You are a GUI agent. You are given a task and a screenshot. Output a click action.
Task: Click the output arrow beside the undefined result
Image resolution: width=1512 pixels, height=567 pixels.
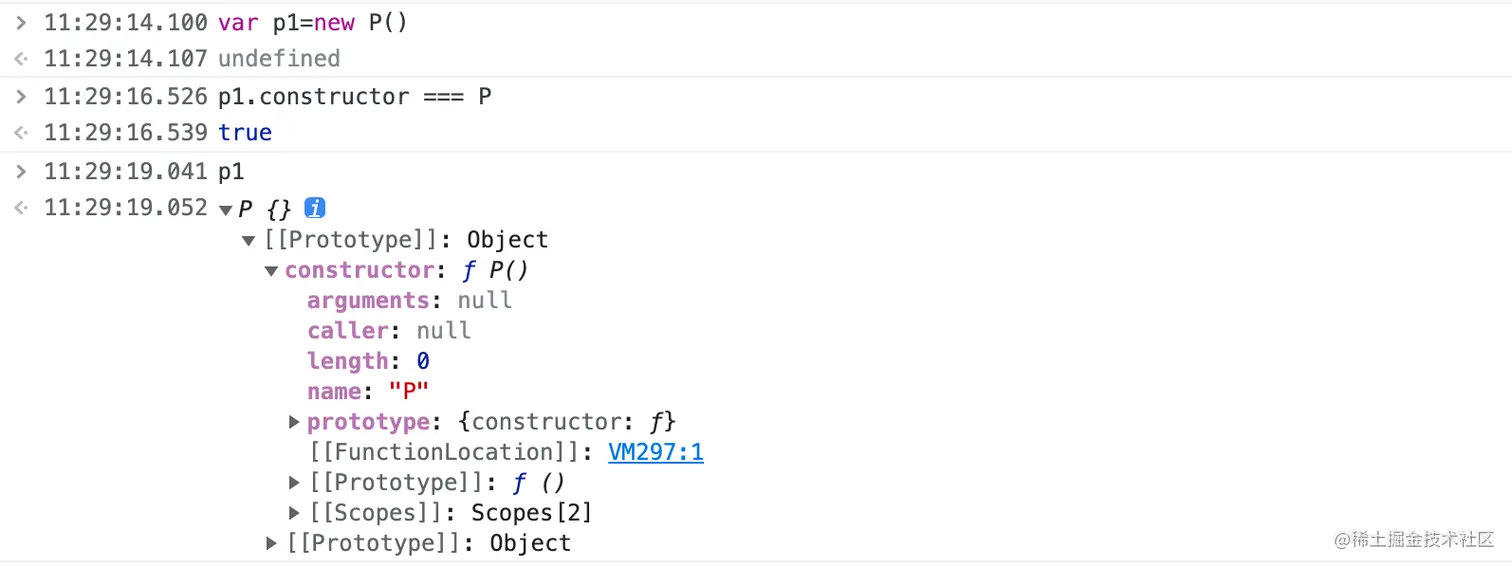point(21,59)
